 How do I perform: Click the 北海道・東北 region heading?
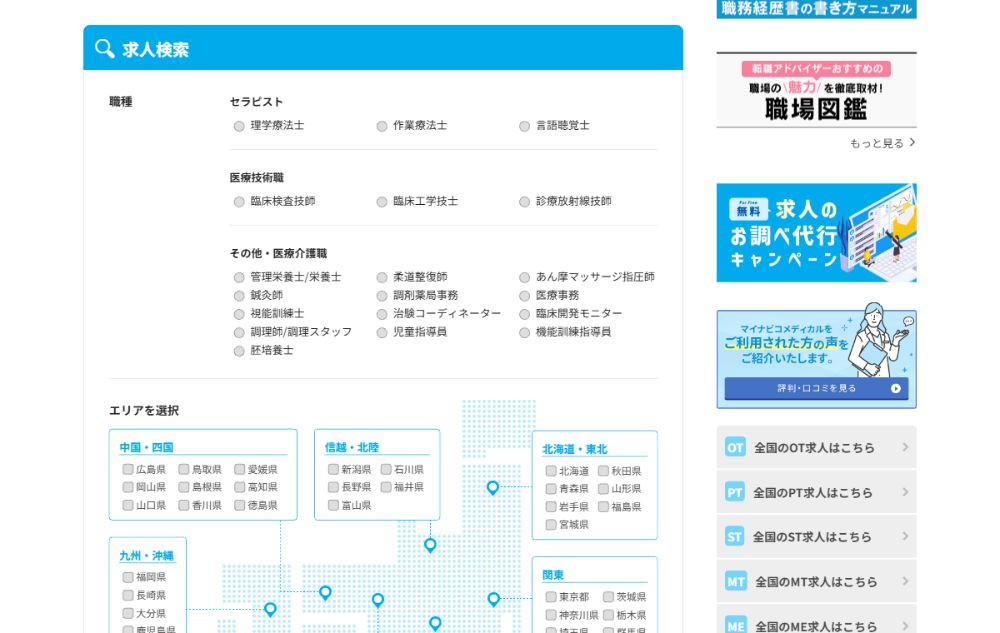pos(575,449)
